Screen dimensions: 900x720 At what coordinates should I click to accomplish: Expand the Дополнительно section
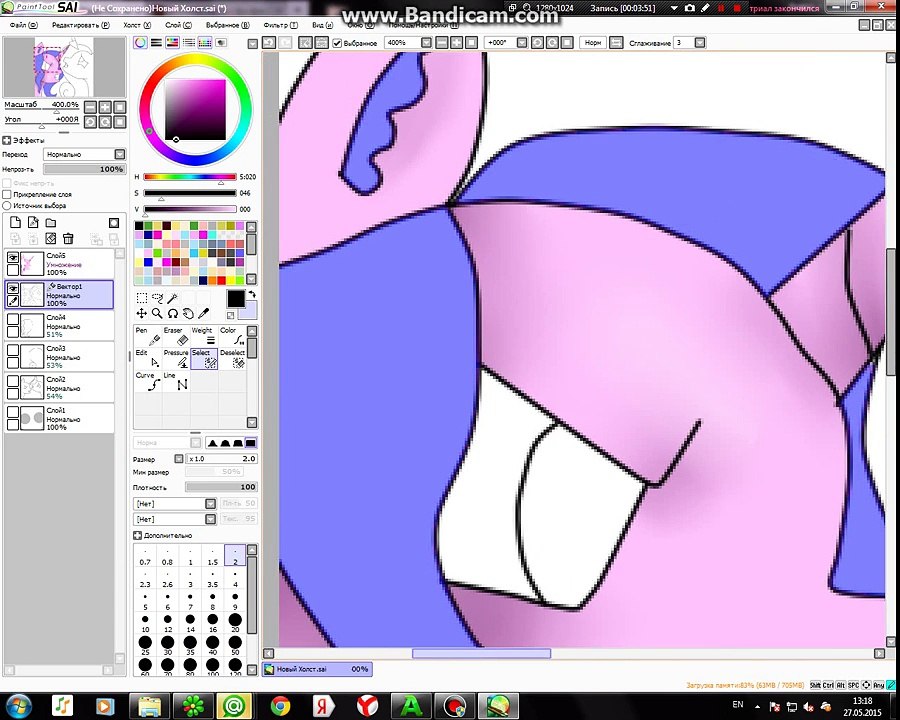coord(137,535)
